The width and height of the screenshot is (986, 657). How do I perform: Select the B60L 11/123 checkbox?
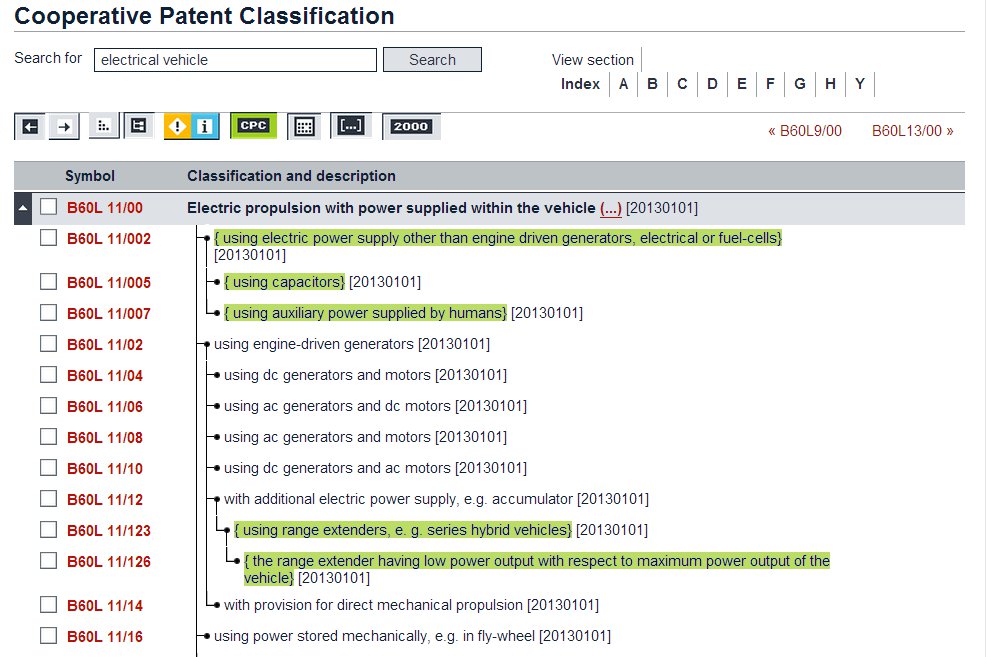click(x=49, y=530)
